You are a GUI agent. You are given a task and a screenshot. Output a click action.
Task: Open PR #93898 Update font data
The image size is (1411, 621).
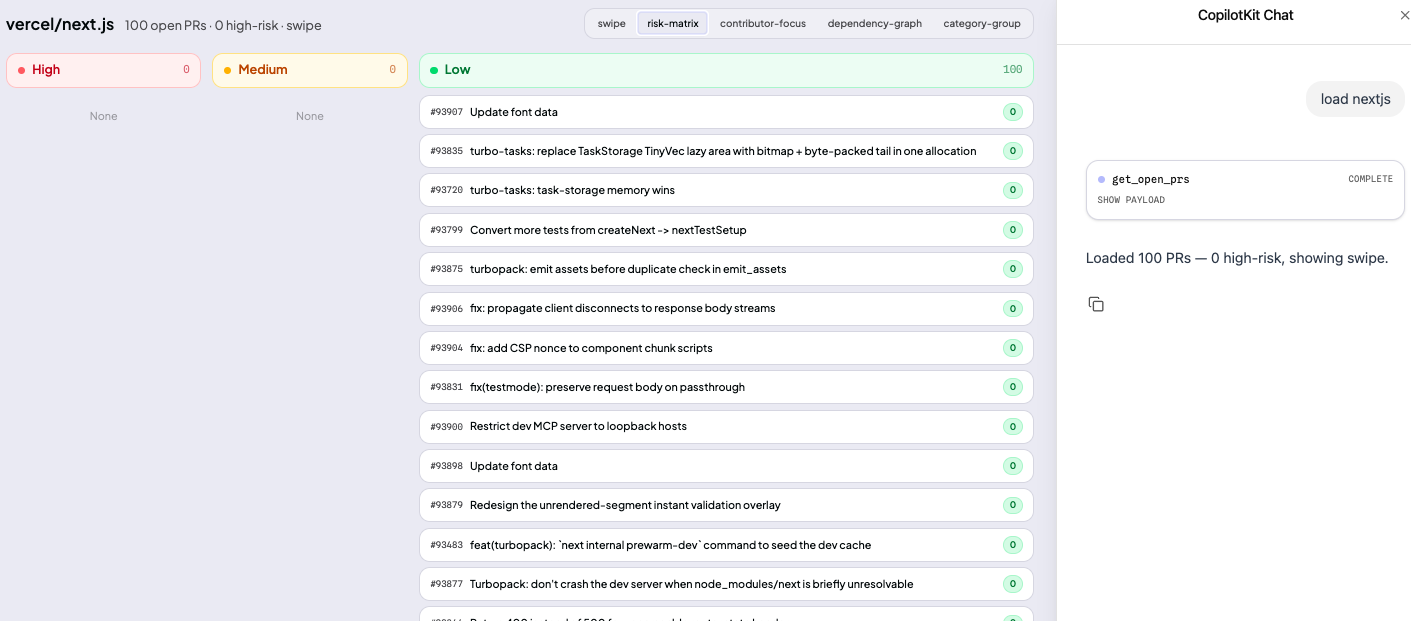point(726,466)
